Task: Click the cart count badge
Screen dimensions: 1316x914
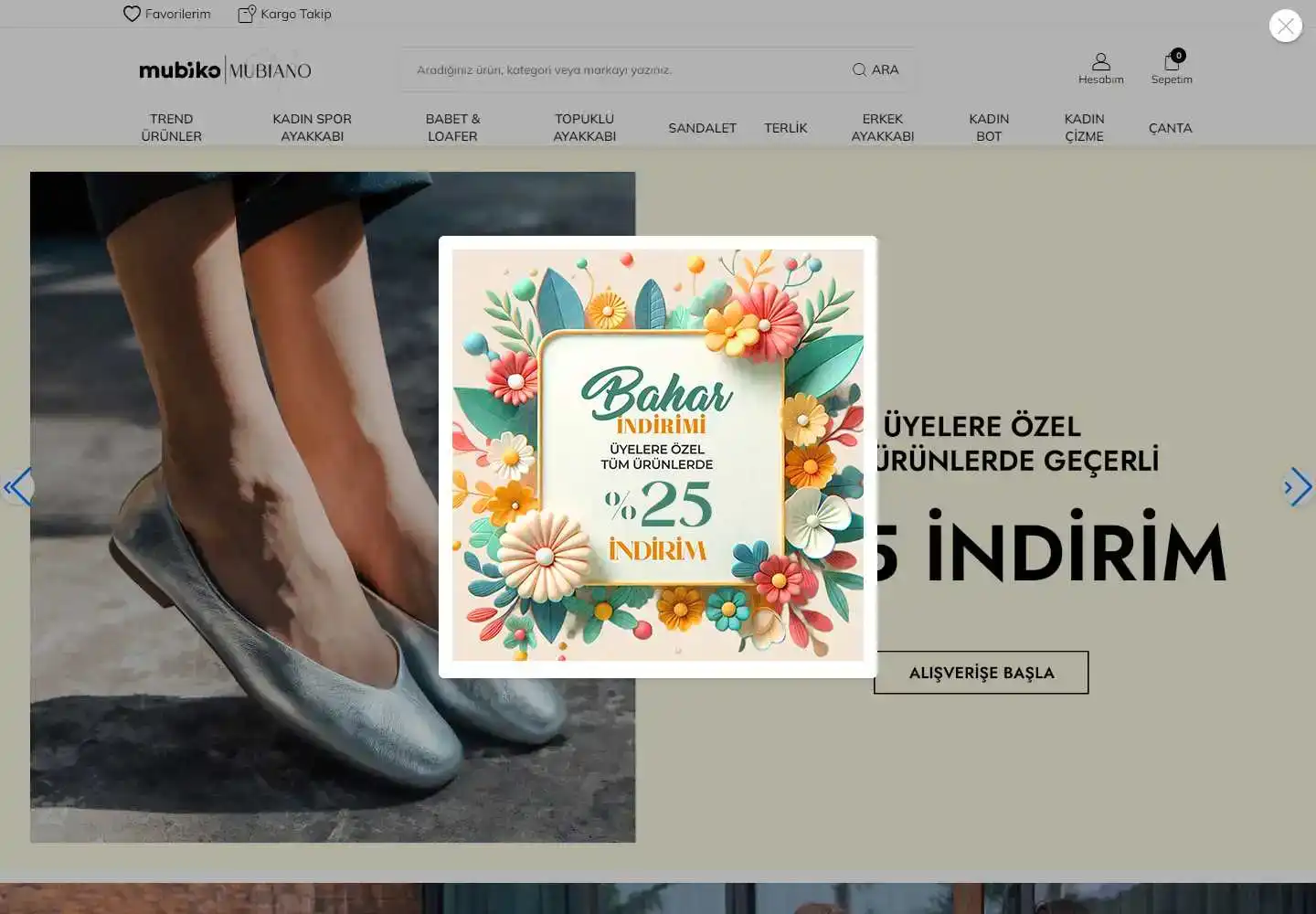Action: click(1179, 55)
